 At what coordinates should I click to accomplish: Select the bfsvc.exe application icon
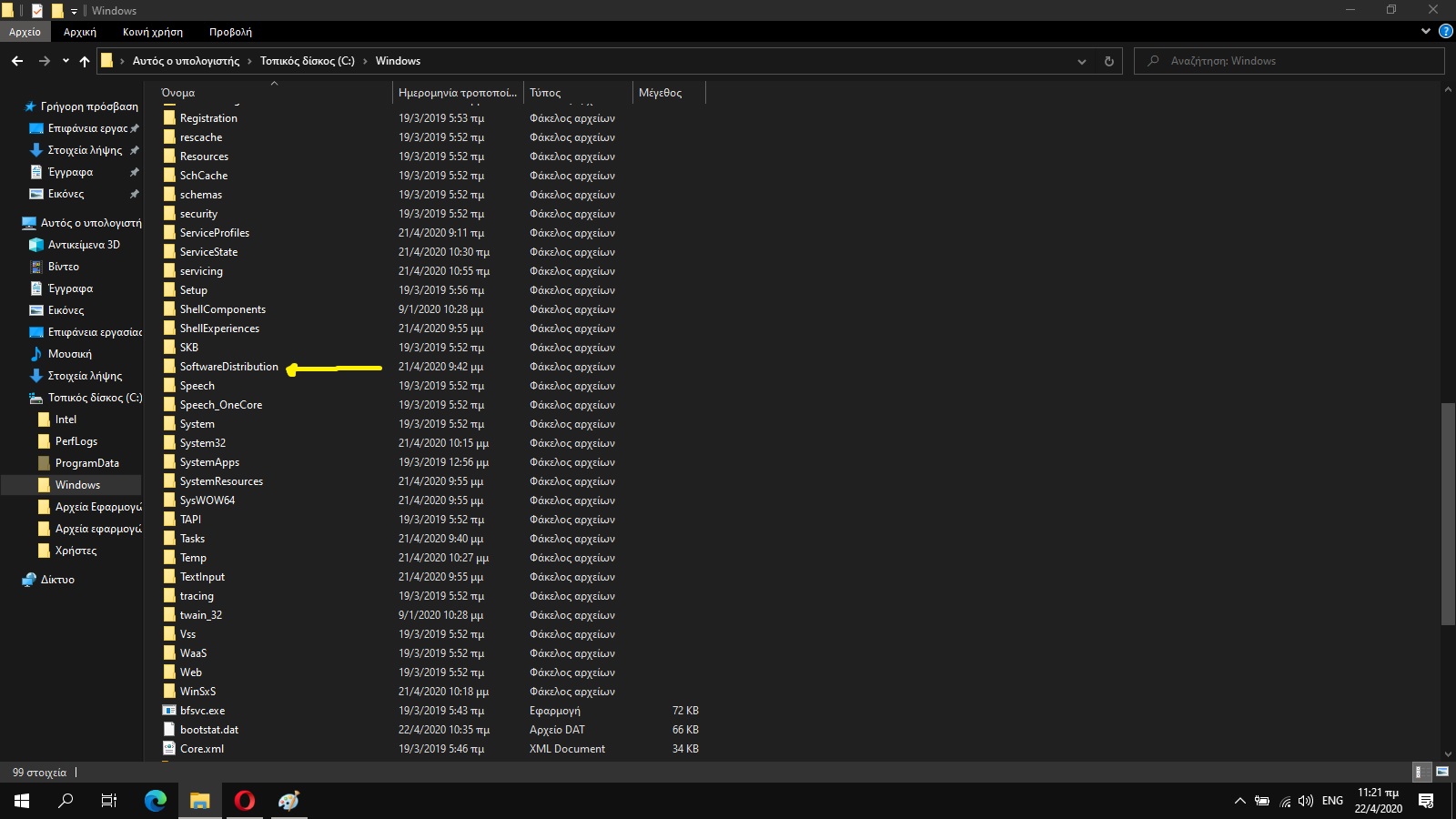(x=169, y=711)
